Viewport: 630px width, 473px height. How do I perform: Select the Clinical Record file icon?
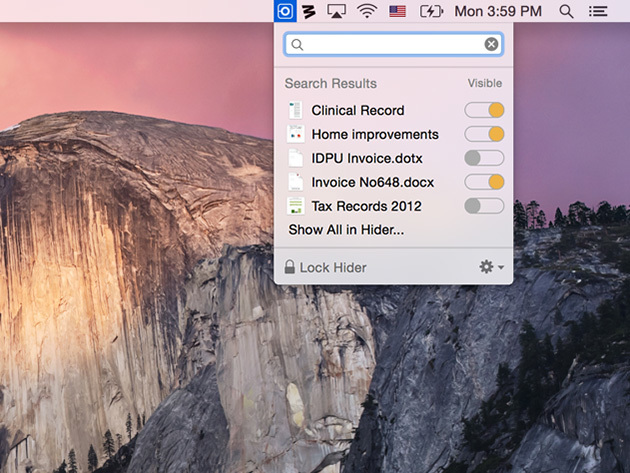coord(296,110)
